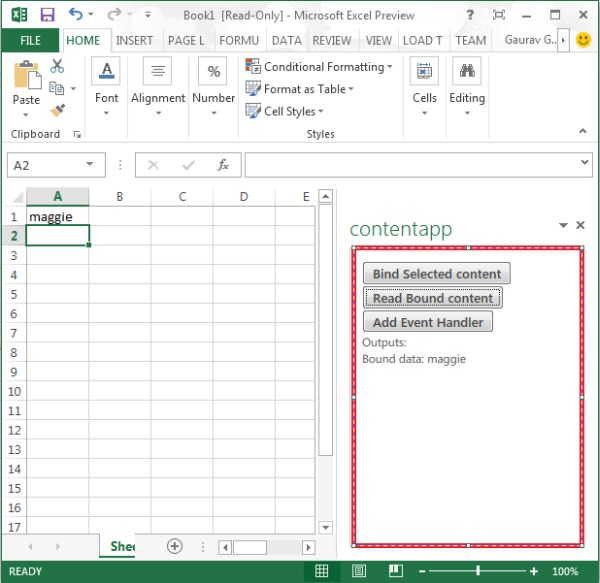The image size is (600, 583).
Task: Select row header 5
Action: pos(14,294)
